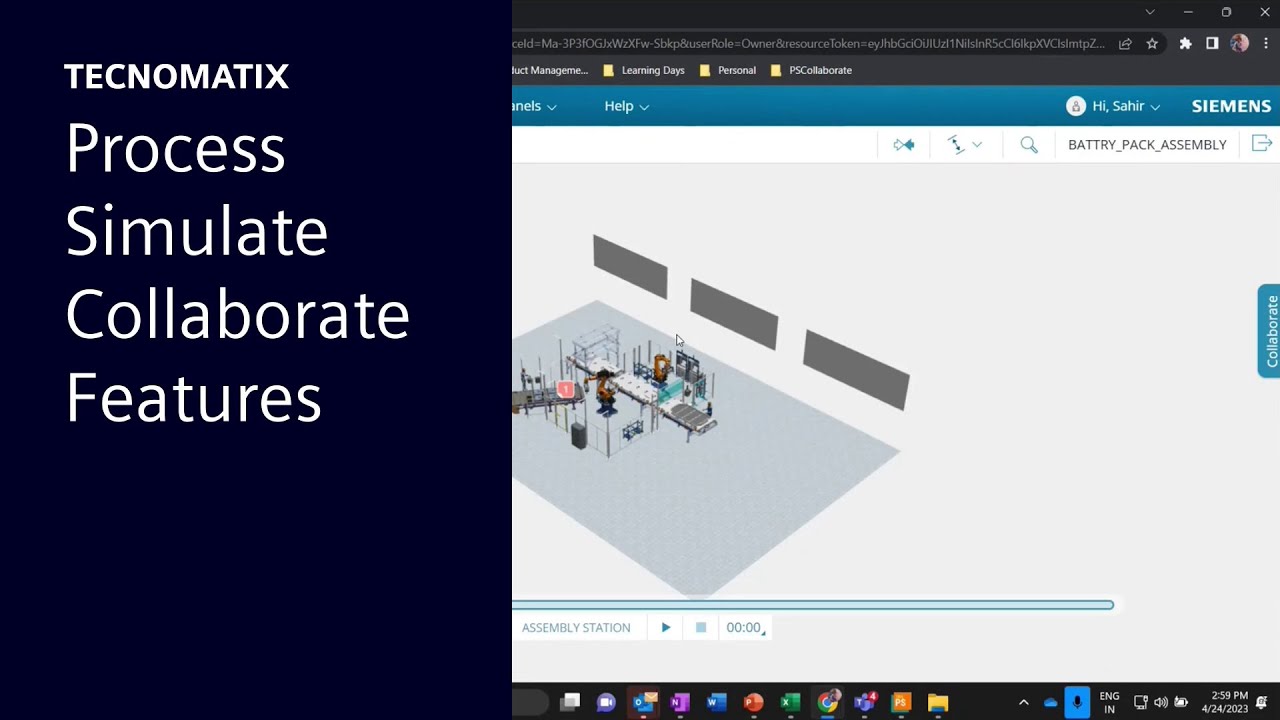The width and height of the screenshot is (1280, 720).
Task: Open the search magnifier tool
Action: click(1029, 145)
